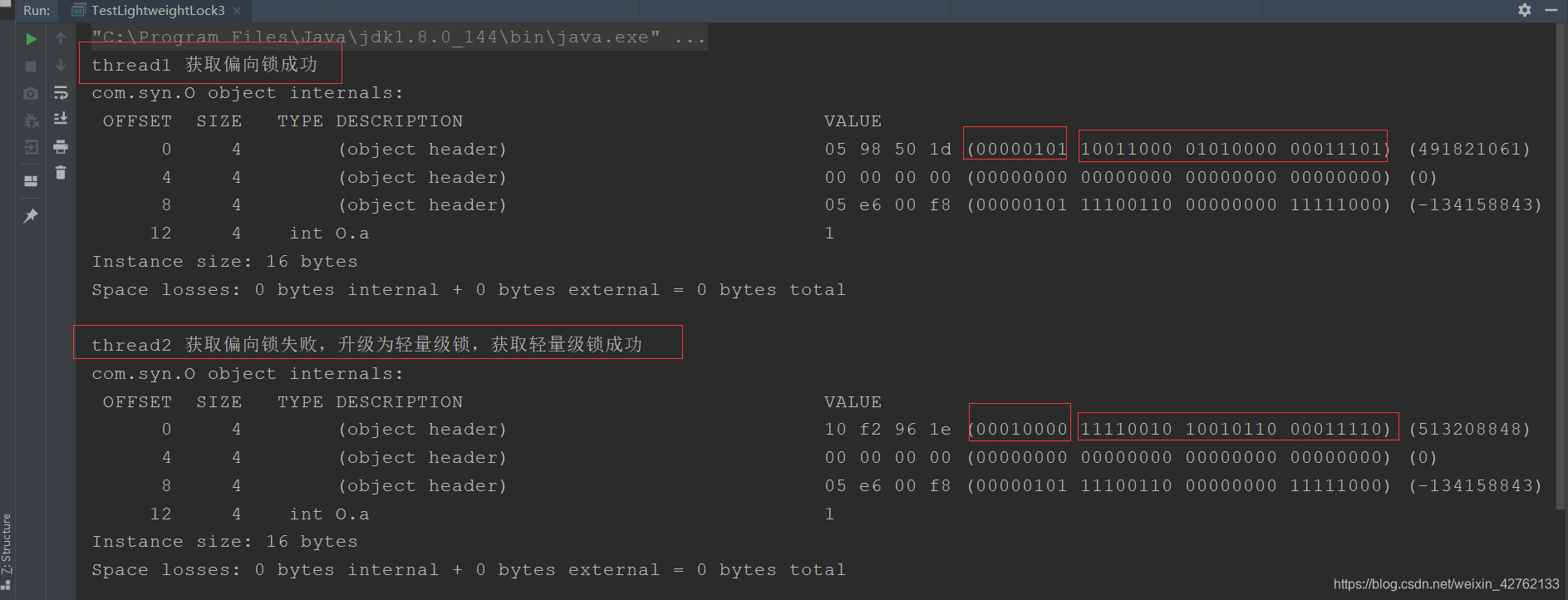Click 'int O.a' row under thread1
Screen dimensions: 1568x600
tap(329, 234)
